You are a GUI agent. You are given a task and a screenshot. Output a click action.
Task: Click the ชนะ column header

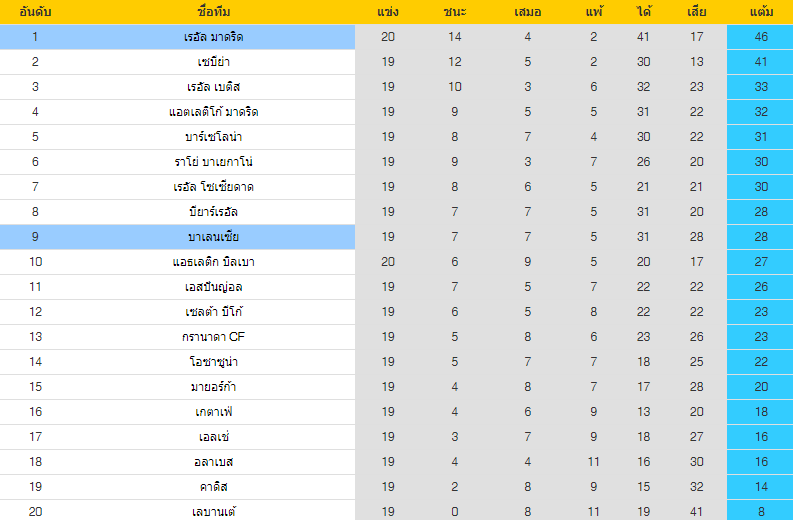[x=455, y=12]
